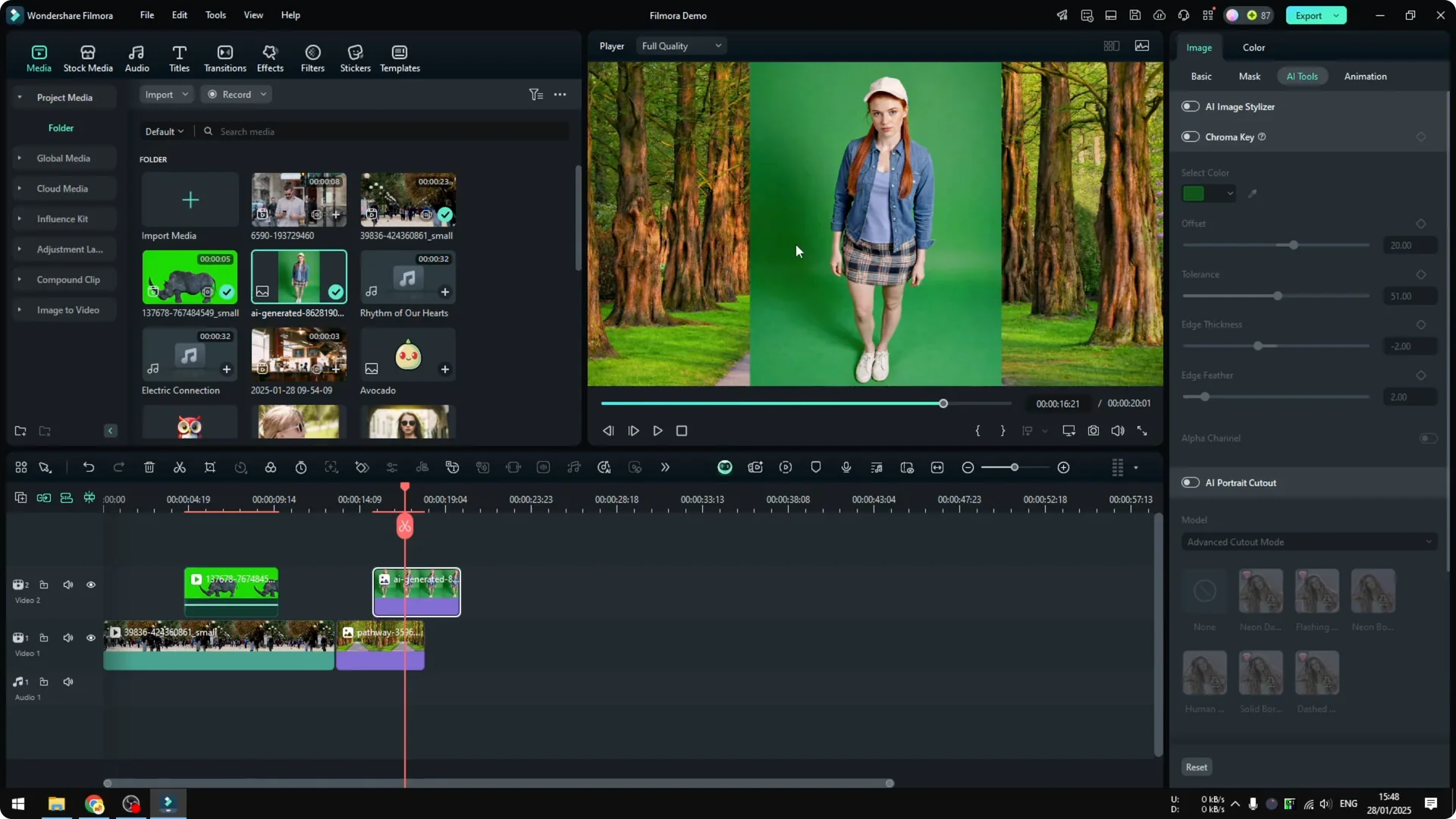Open the Tools menu
The image size is (1456, 819).
click(x=215, y=15)
